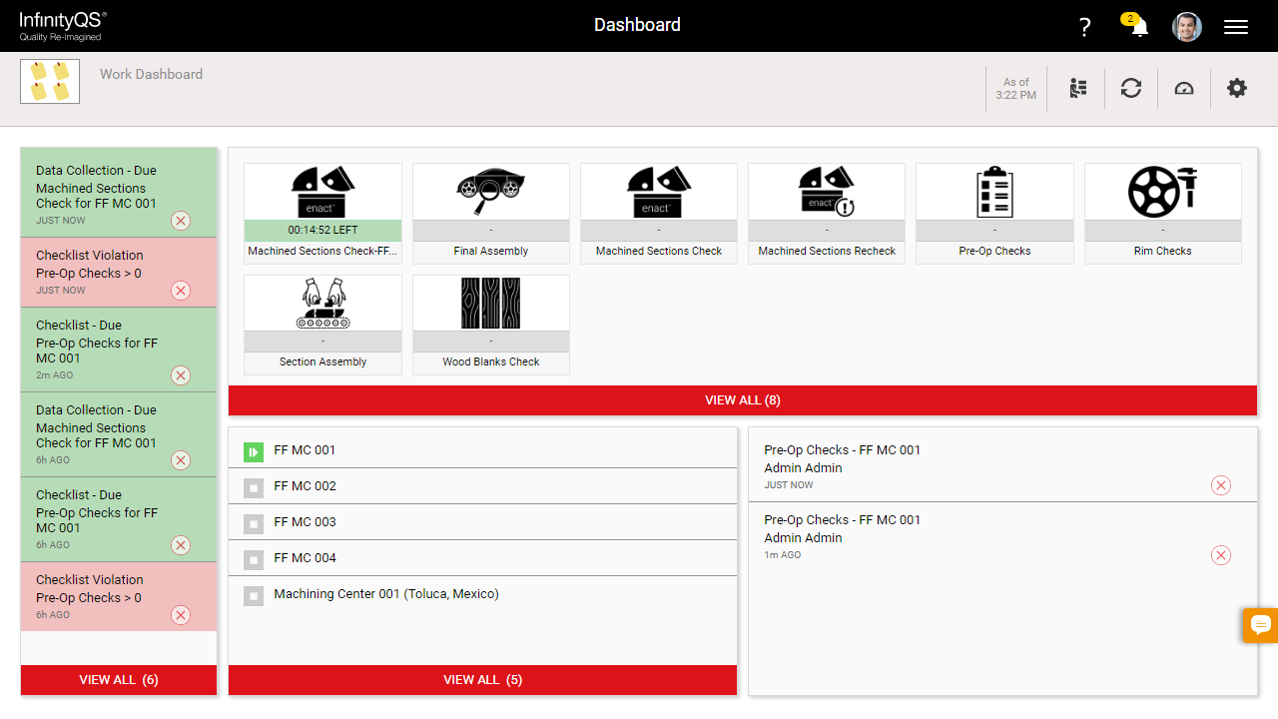Dismiss Checklist Due notification from 6h AGO

tap(180, 546)
